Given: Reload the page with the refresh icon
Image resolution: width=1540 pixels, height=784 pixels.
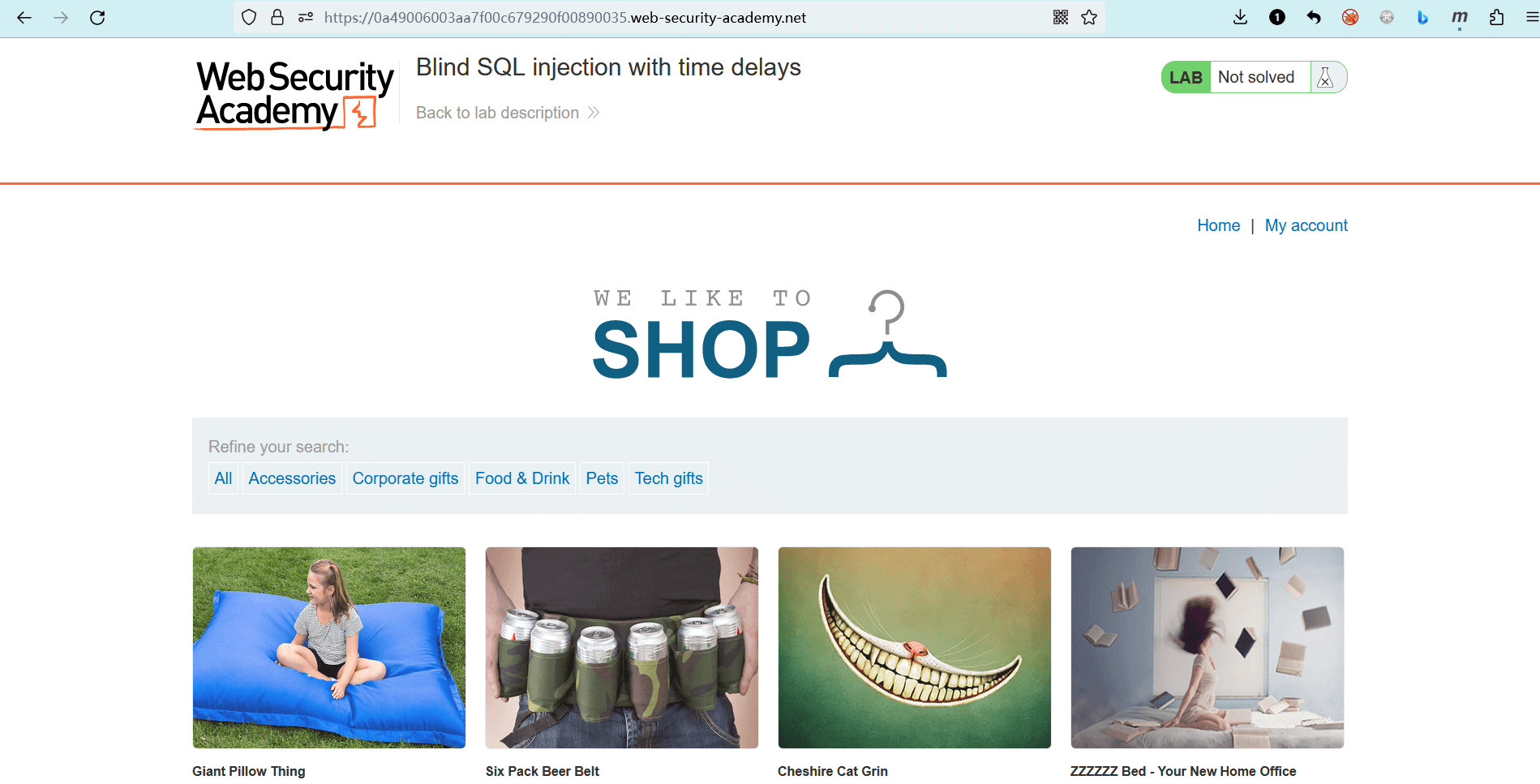Looking at the screenshot, I should tap(97, 18).
